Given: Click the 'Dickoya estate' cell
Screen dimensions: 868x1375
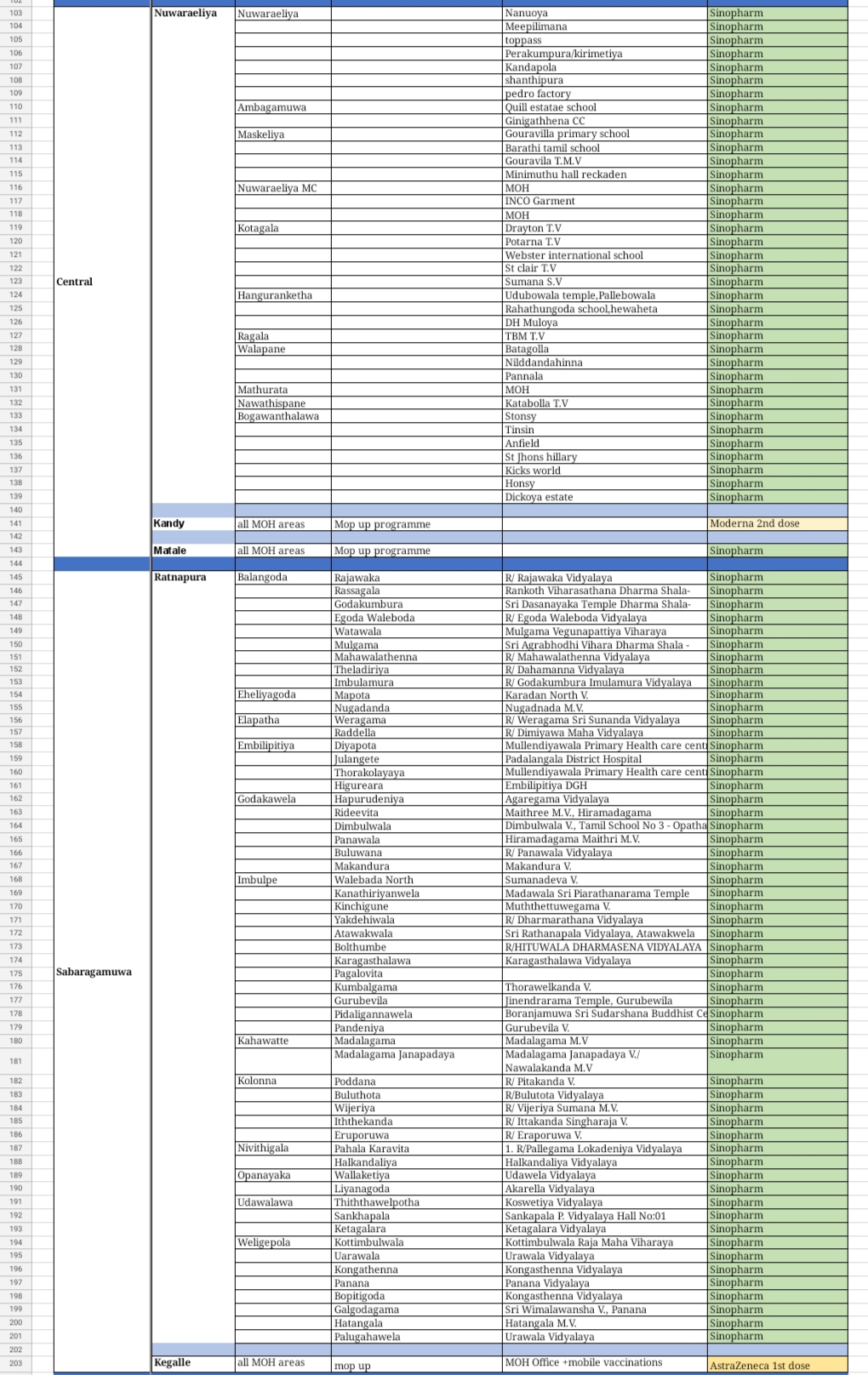Looking at the screenshot, I should 604,497.
